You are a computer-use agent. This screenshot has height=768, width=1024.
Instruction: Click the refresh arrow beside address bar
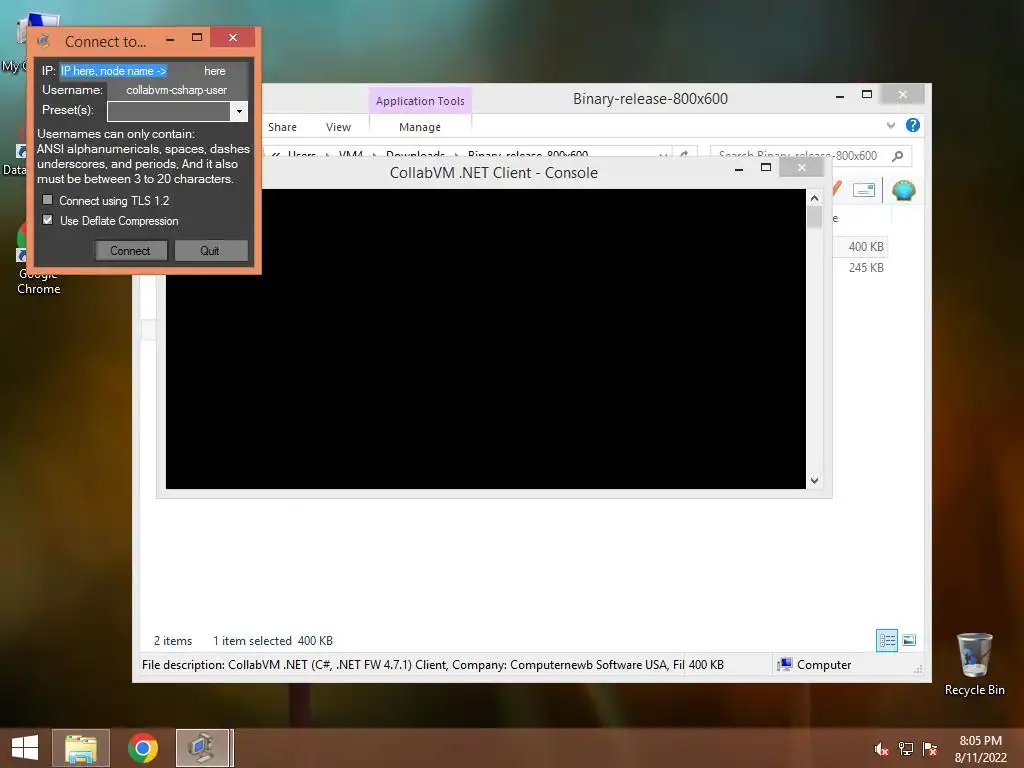pos(684,155)
